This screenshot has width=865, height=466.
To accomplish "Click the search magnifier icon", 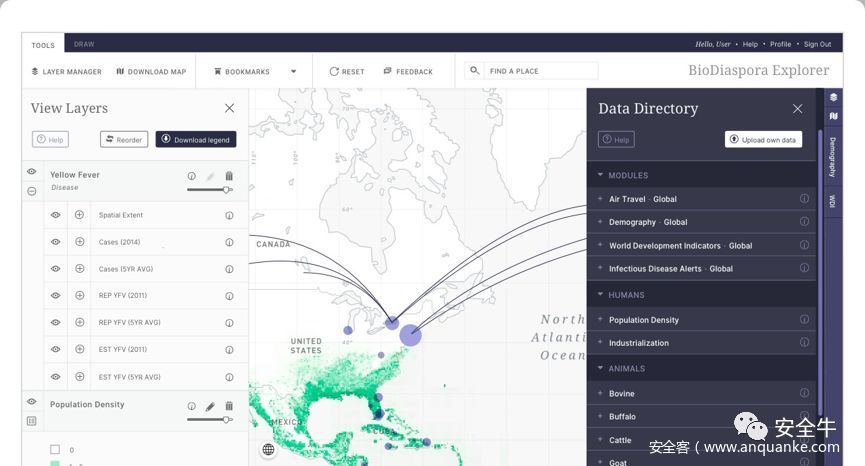I will (474, 71).
